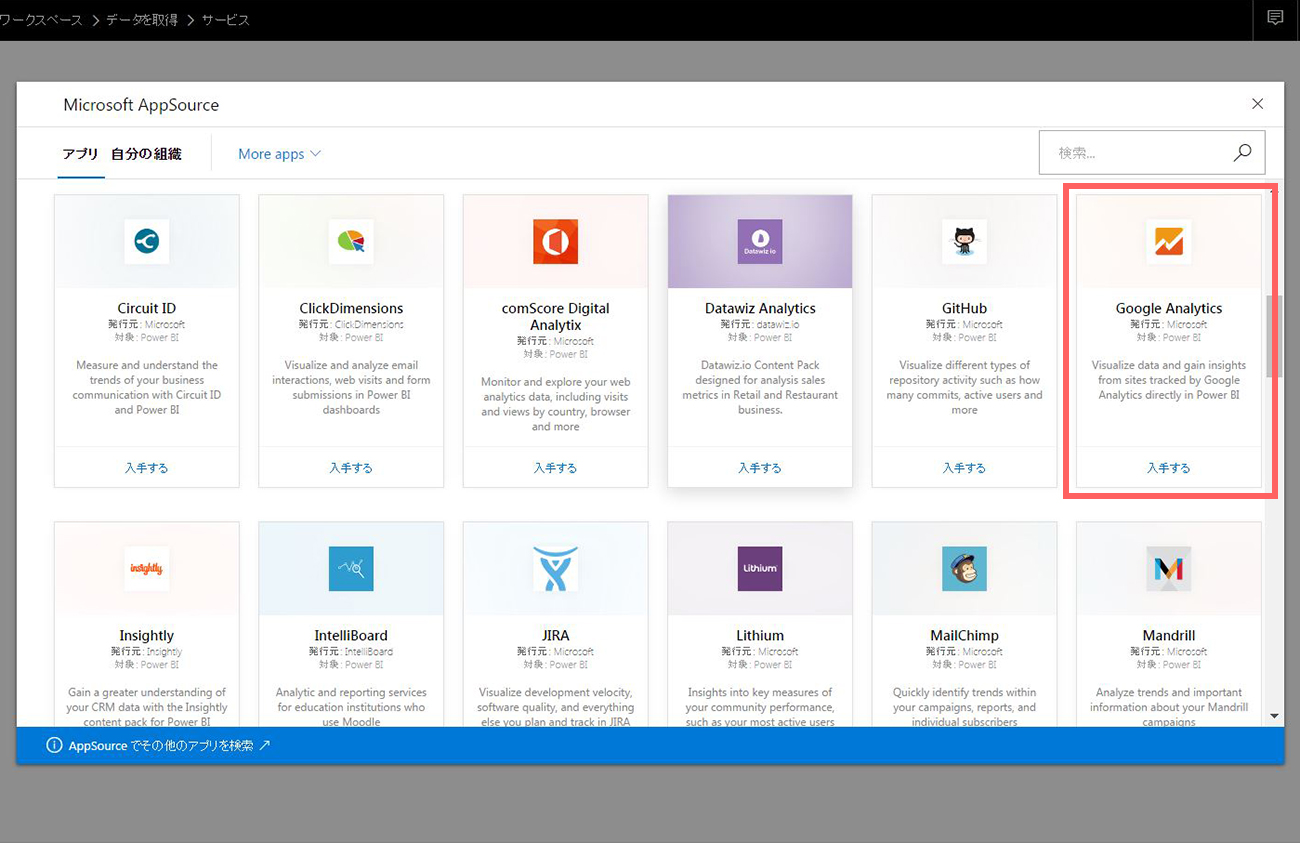Click 入手する for comScore Digital Analytix

pos(555,467)
